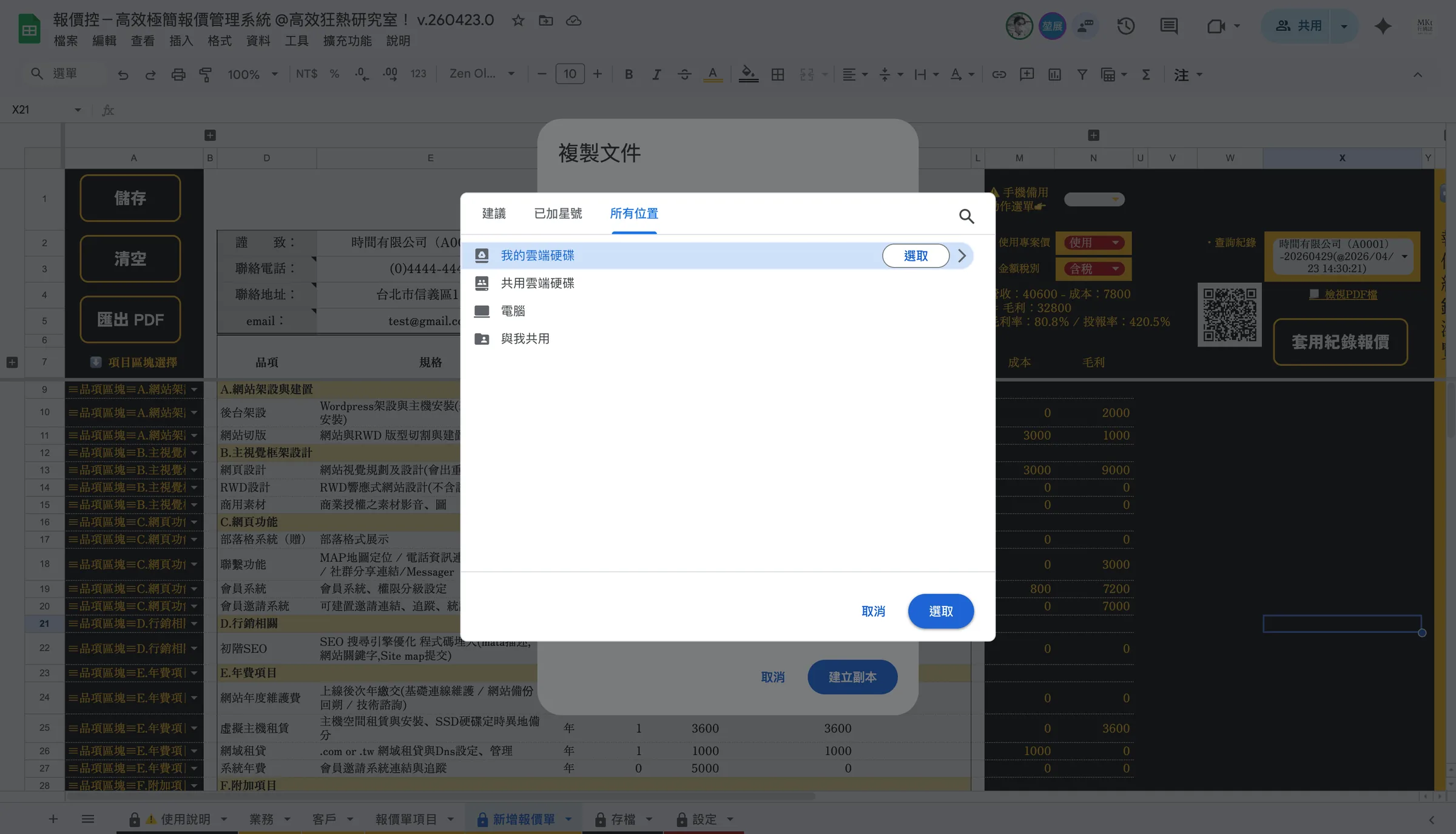Viewport: 1456px width, 834px height.
Task: Click the print icon in toolbar
Action: 178,74
